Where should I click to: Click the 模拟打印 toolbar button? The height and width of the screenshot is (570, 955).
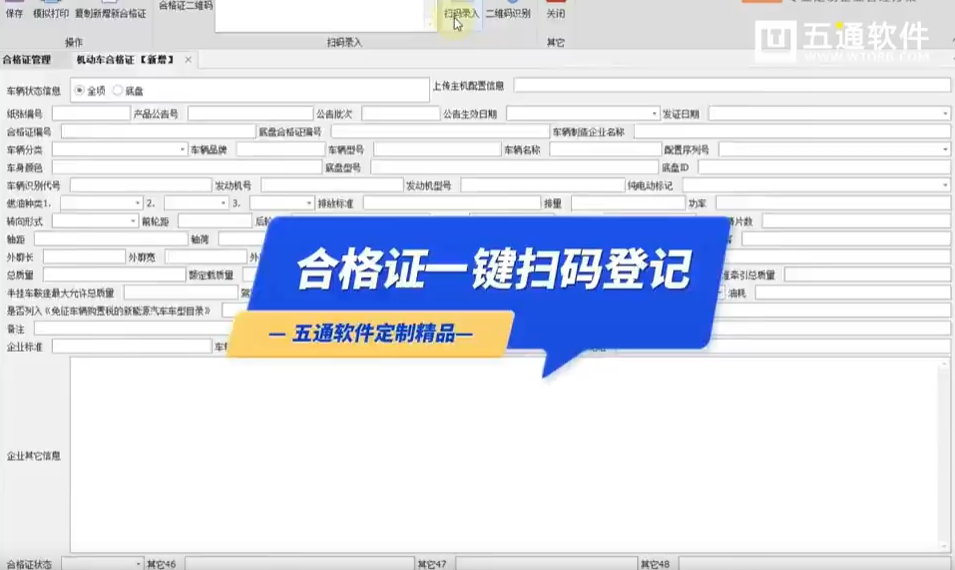tap(51, 10)
